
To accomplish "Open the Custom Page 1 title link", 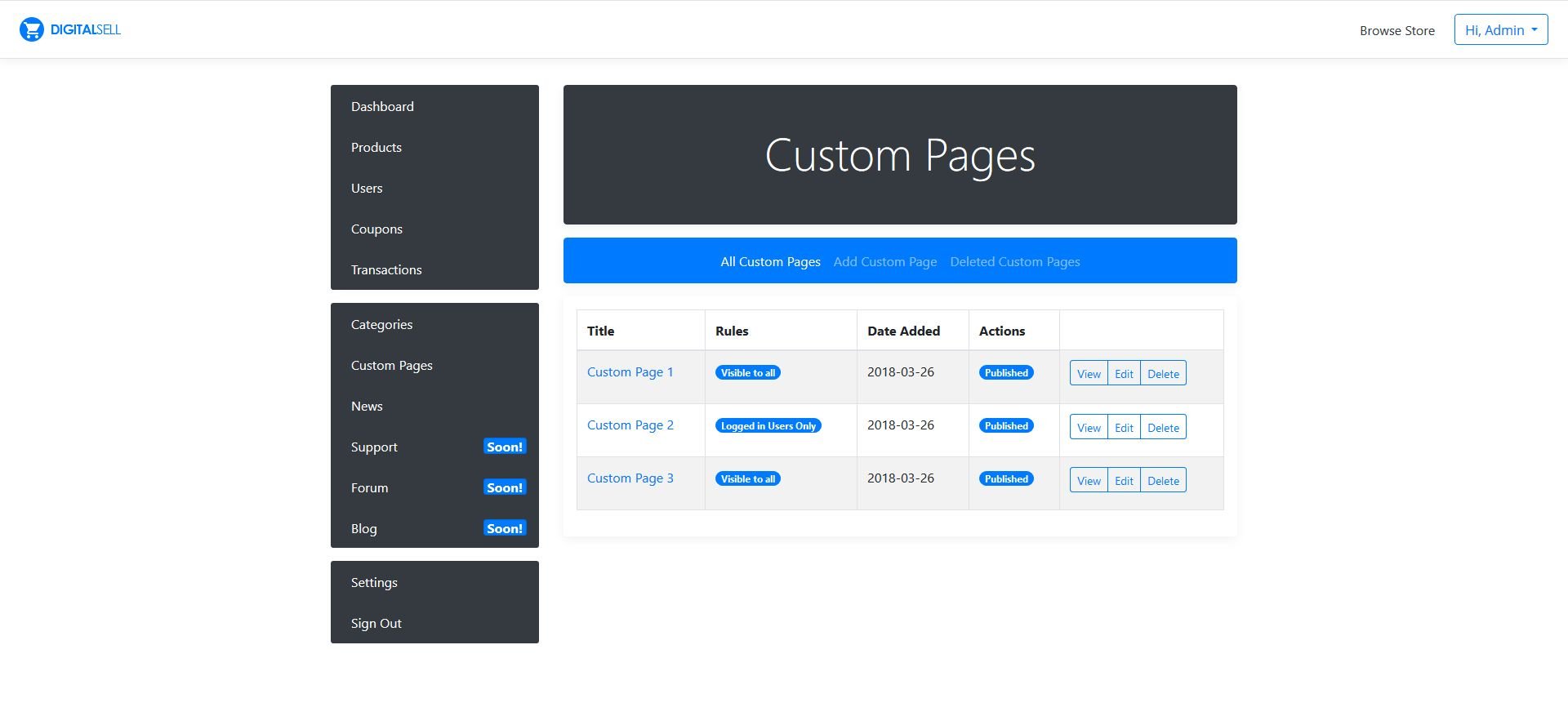I will point(630,371).
